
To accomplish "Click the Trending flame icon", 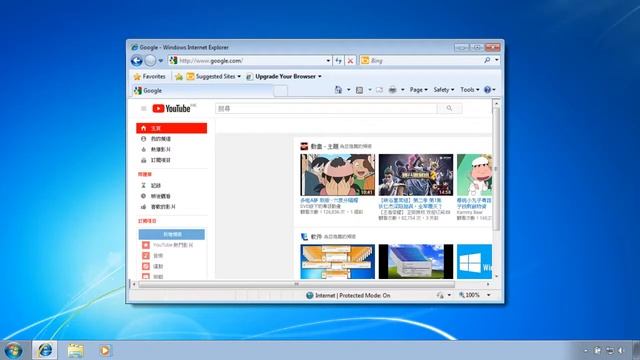I will (x=144, y=150).
